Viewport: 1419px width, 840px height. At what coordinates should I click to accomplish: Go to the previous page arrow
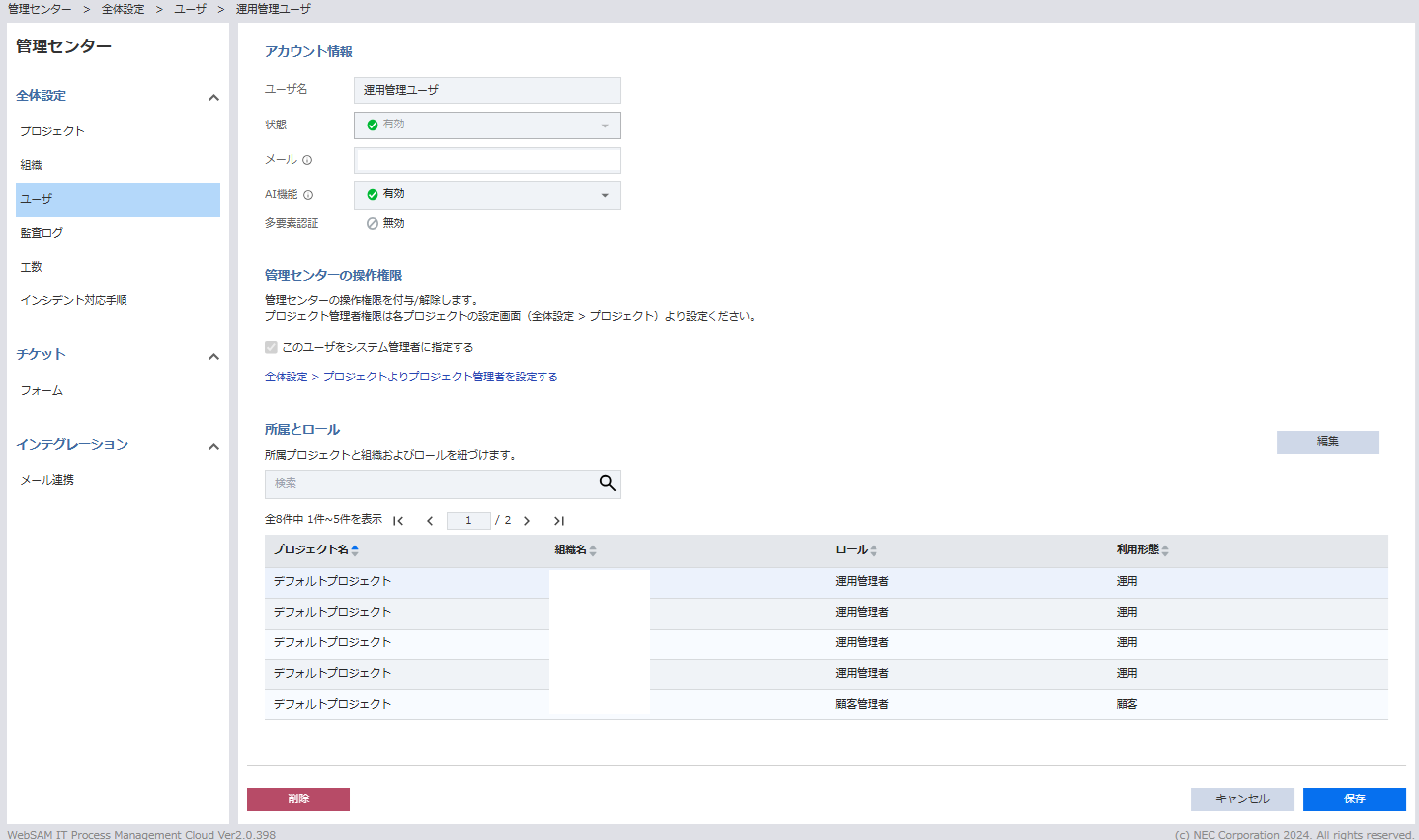coord(430,521)
